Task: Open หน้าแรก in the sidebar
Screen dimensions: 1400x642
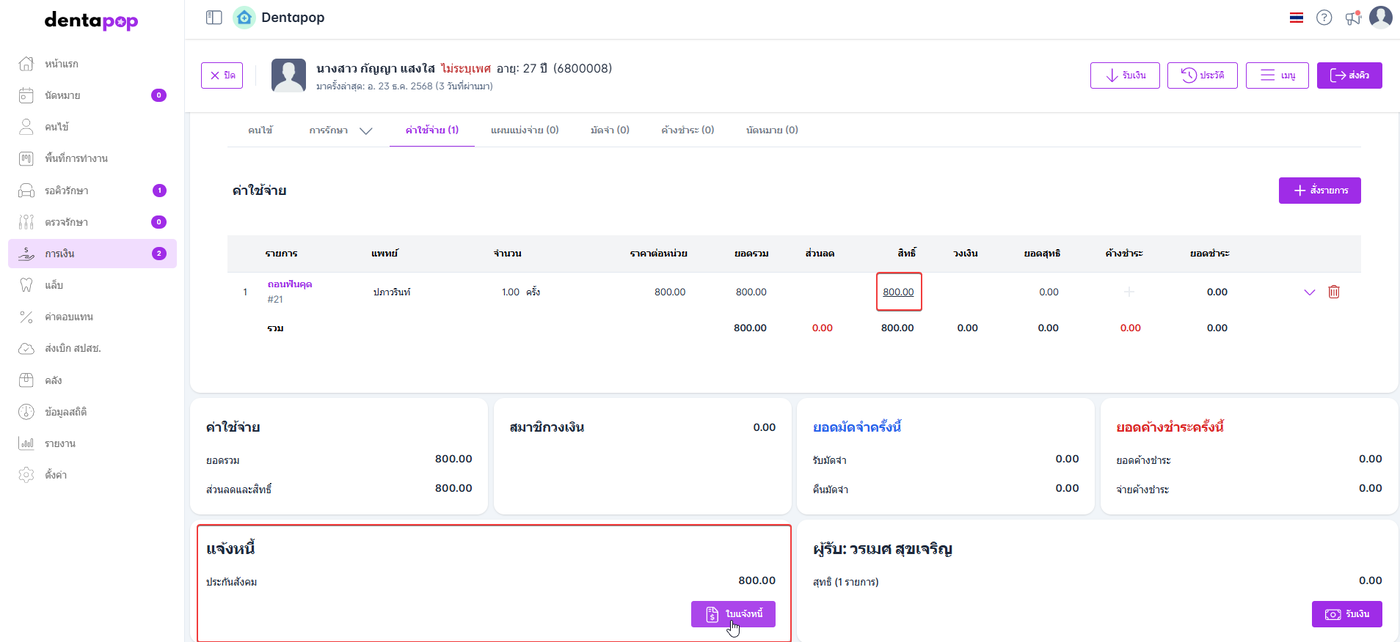Action: 92,64
